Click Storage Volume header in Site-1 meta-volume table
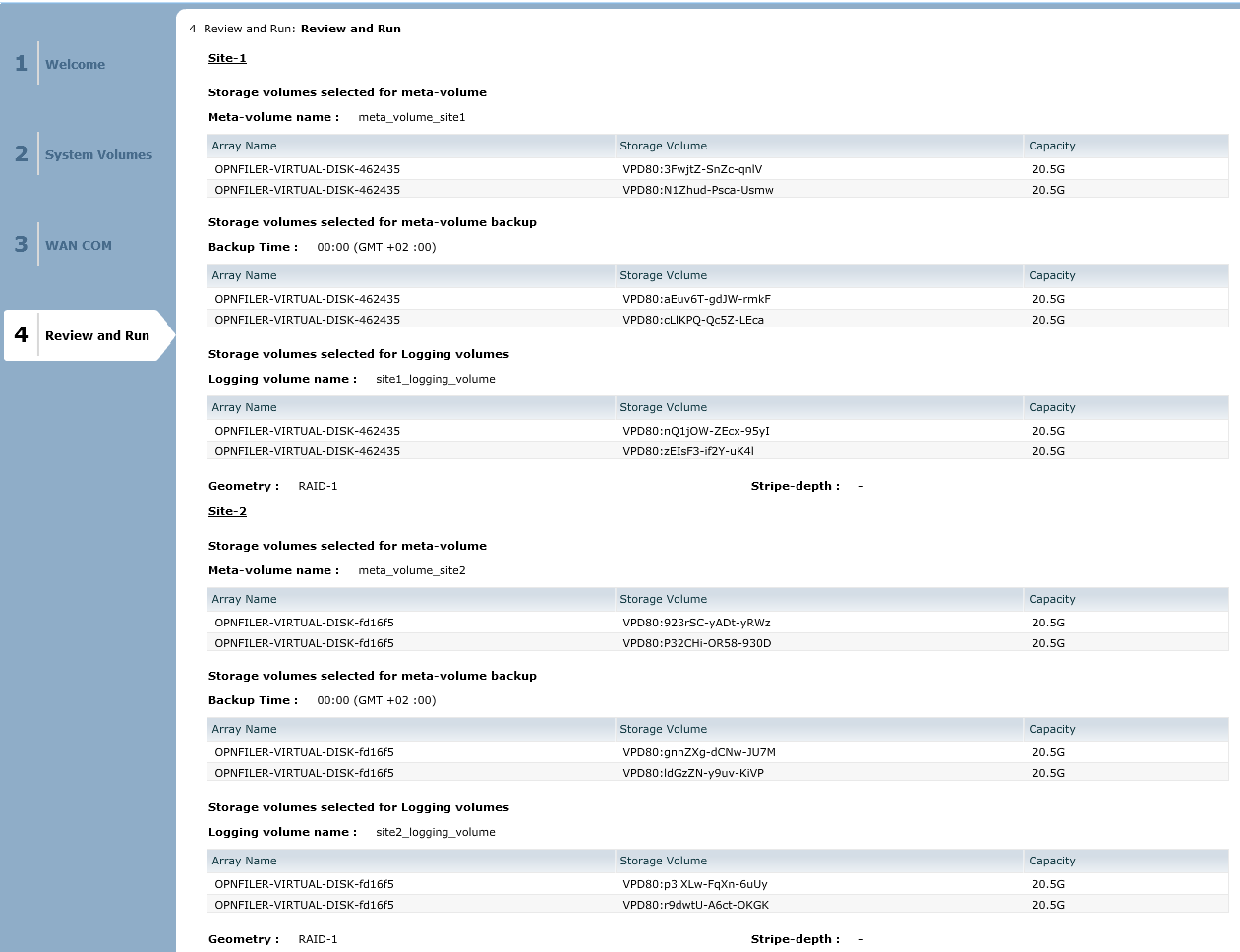 663,146
